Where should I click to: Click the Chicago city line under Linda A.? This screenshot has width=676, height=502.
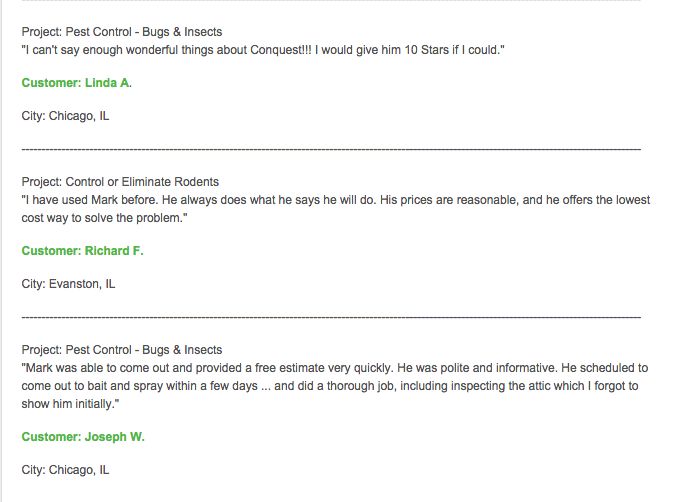click(x=65, y=116)
